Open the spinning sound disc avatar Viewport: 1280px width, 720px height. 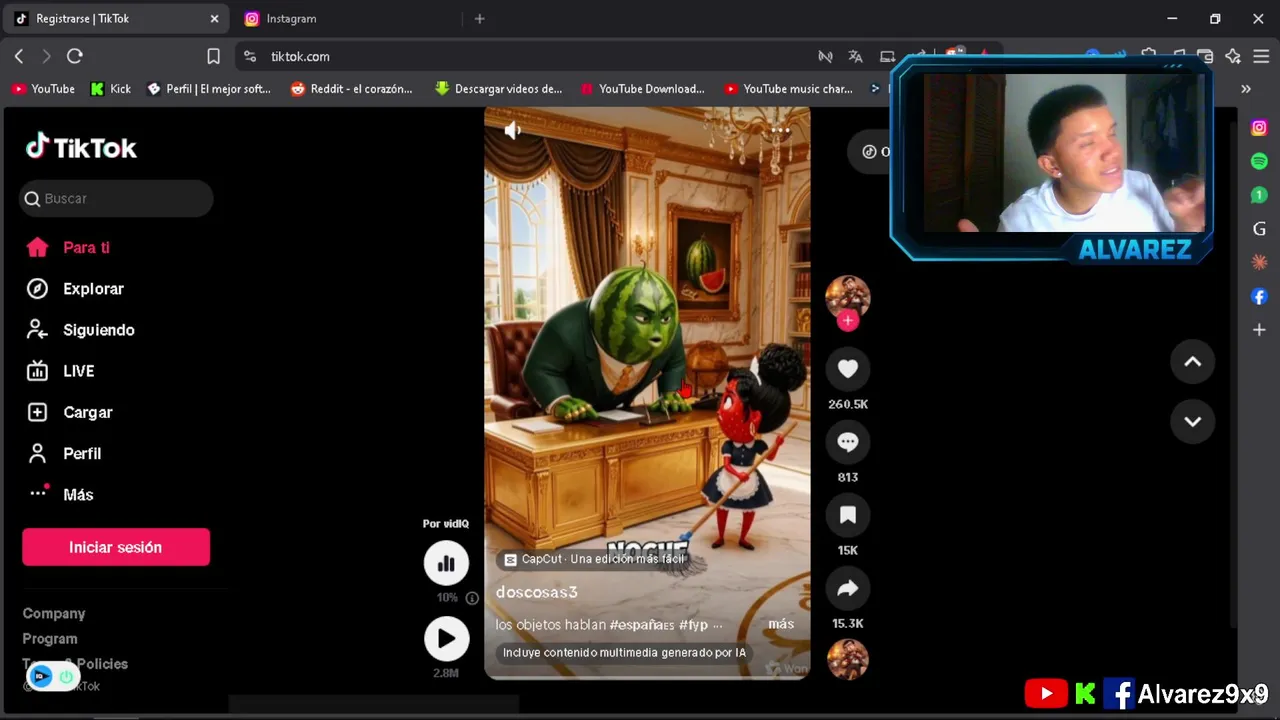pos(848,659)
